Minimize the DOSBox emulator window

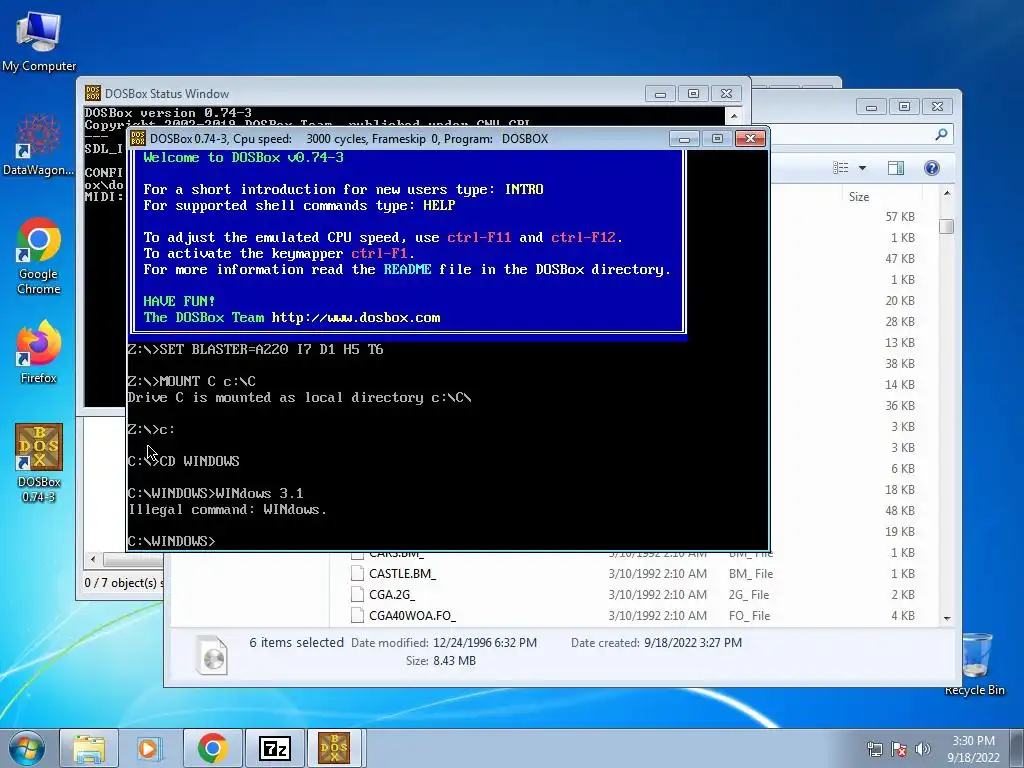pyautogui.click(x=684, y=138)
